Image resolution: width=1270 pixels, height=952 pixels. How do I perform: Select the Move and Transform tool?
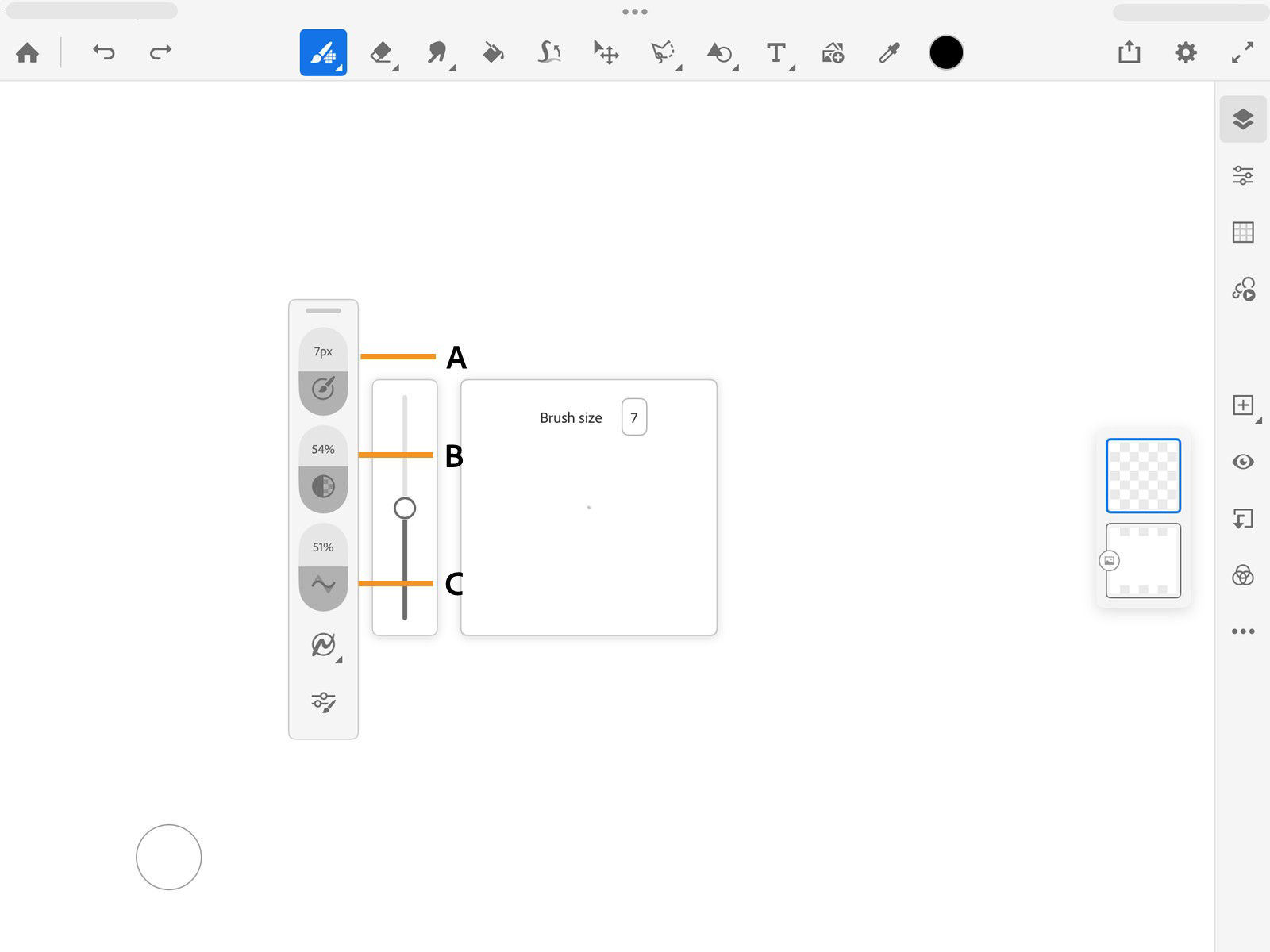tap(606, 53)
